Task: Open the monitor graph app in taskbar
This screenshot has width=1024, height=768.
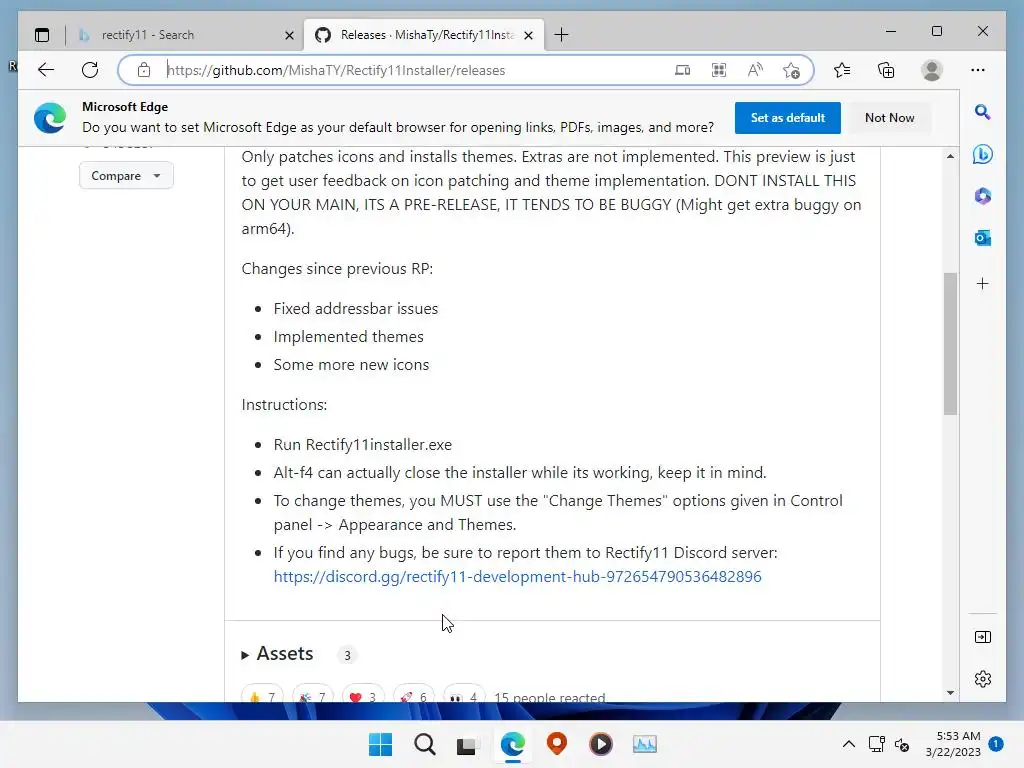Action: [x=645, y=744]
